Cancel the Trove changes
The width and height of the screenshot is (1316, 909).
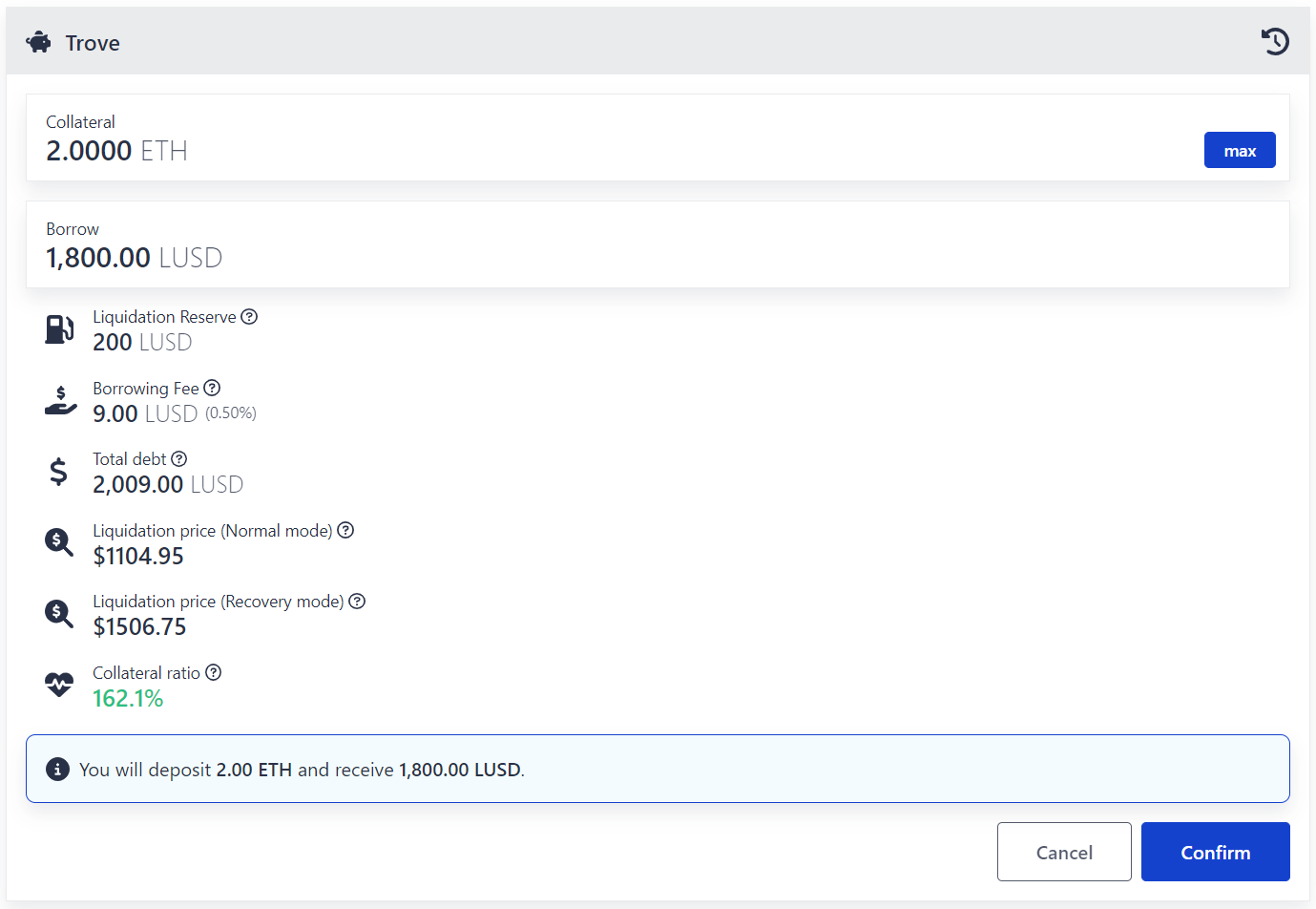pos(1064,852)
